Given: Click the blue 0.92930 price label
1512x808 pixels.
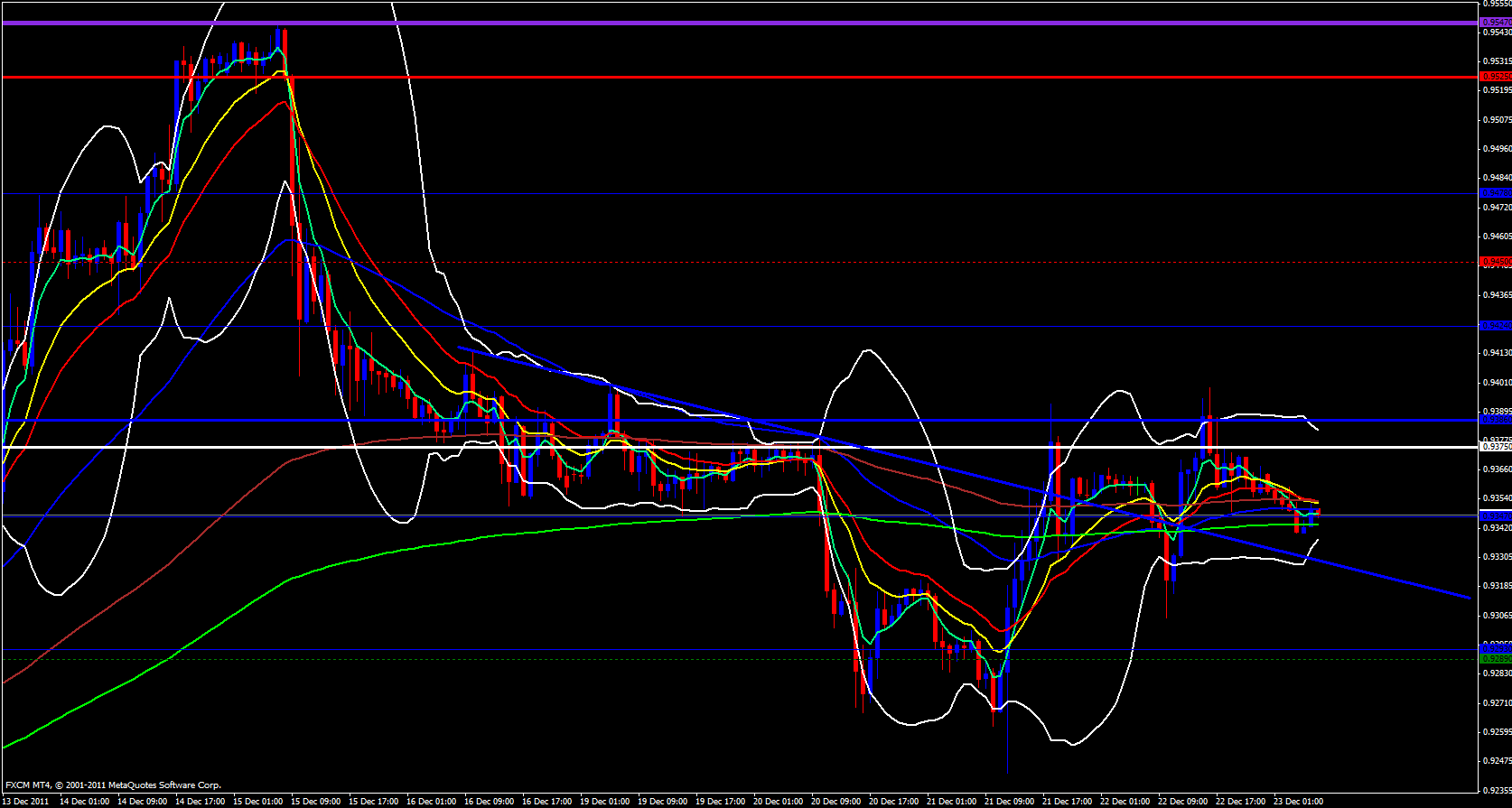Looking at the screenshot, I should pyautogui.click(x=1496, y=649).
